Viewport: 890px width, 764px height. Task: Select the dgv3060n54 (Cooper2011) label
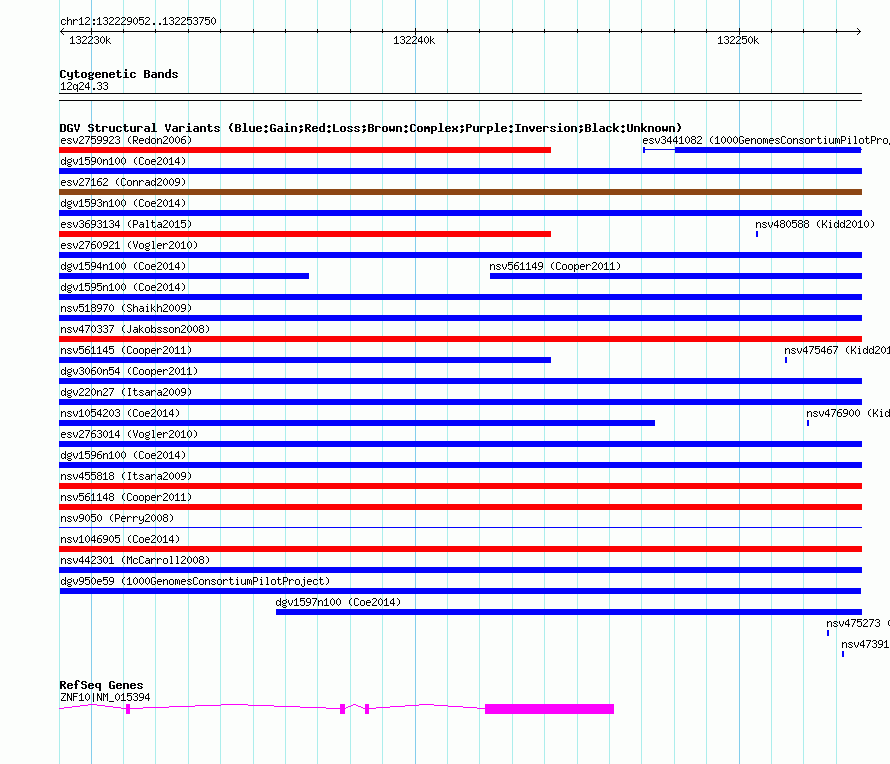[129, 371]
